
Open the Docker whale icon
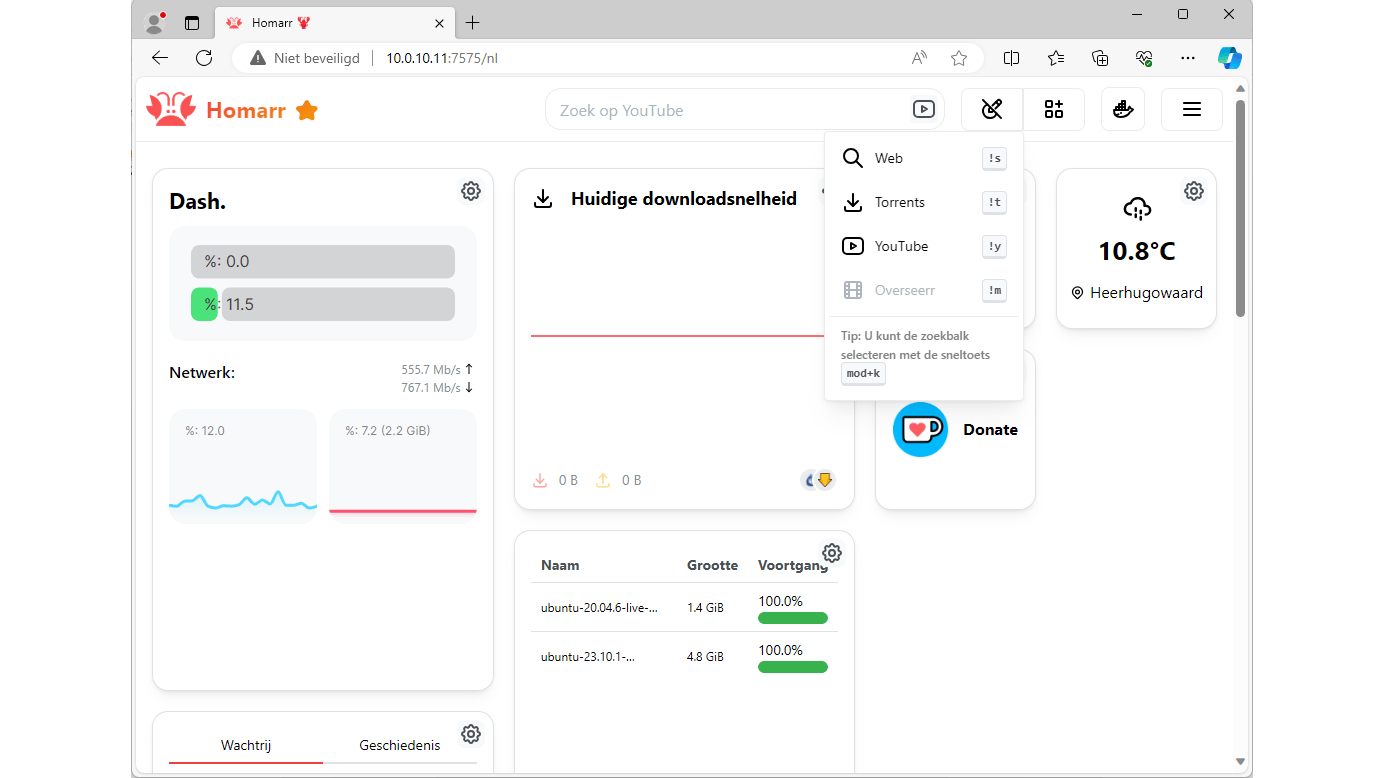(1123, 110)
